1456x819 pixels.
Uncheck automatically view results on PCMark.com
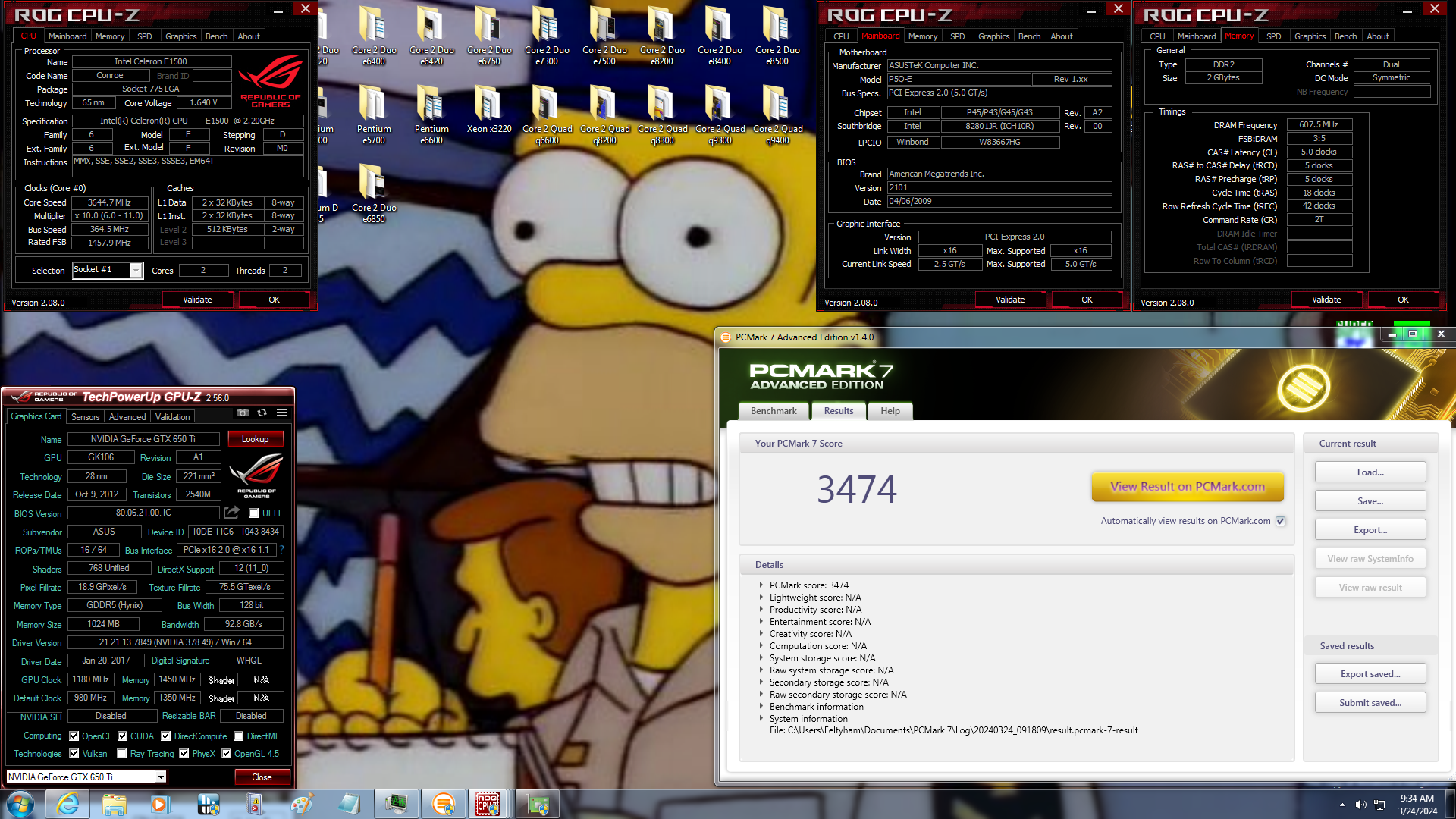tap(1281, 521)
